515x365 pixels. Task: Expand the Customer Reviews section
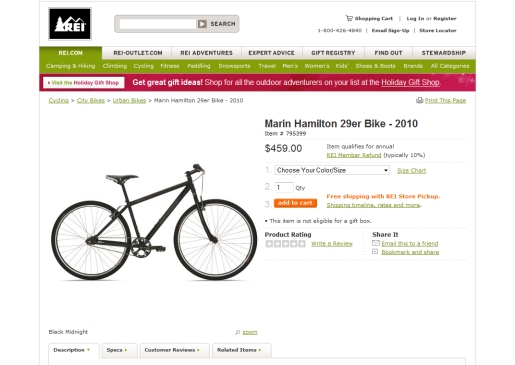click(174, 350)
